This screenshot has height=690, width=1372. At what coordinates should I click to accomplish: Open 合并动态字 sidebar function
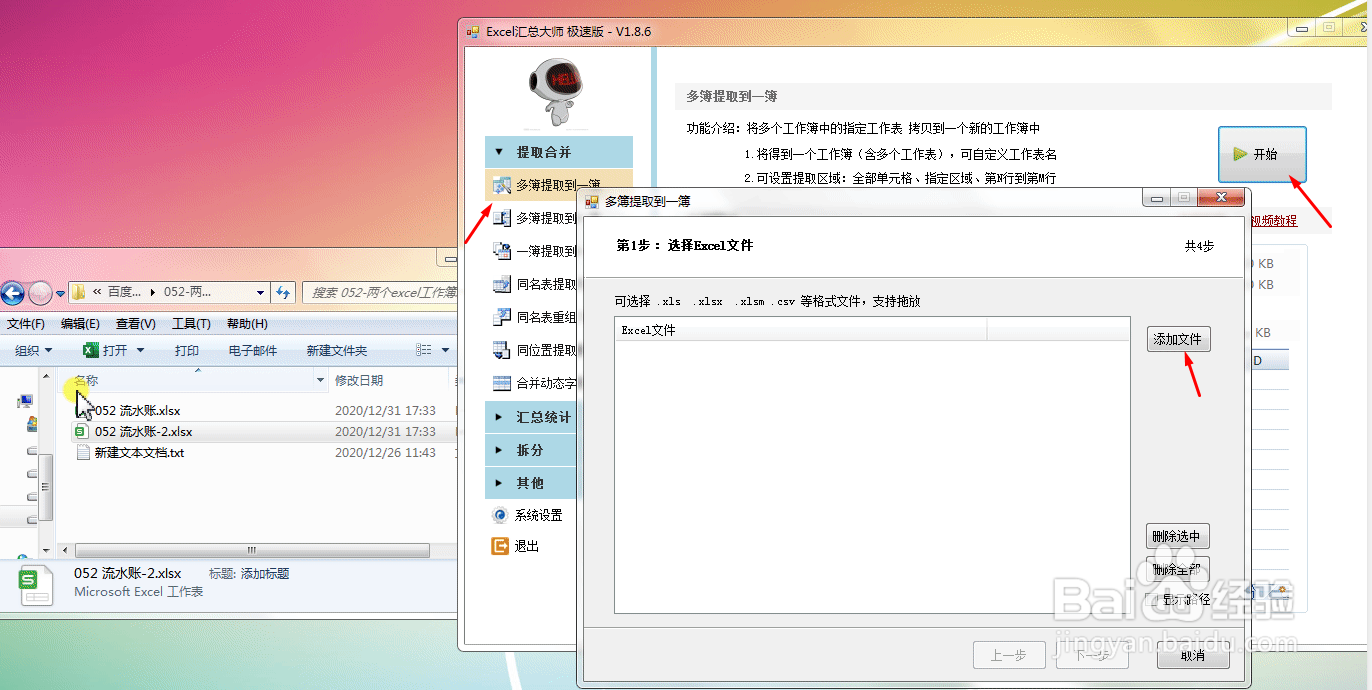pyautogui.click(x=535, y=383)
